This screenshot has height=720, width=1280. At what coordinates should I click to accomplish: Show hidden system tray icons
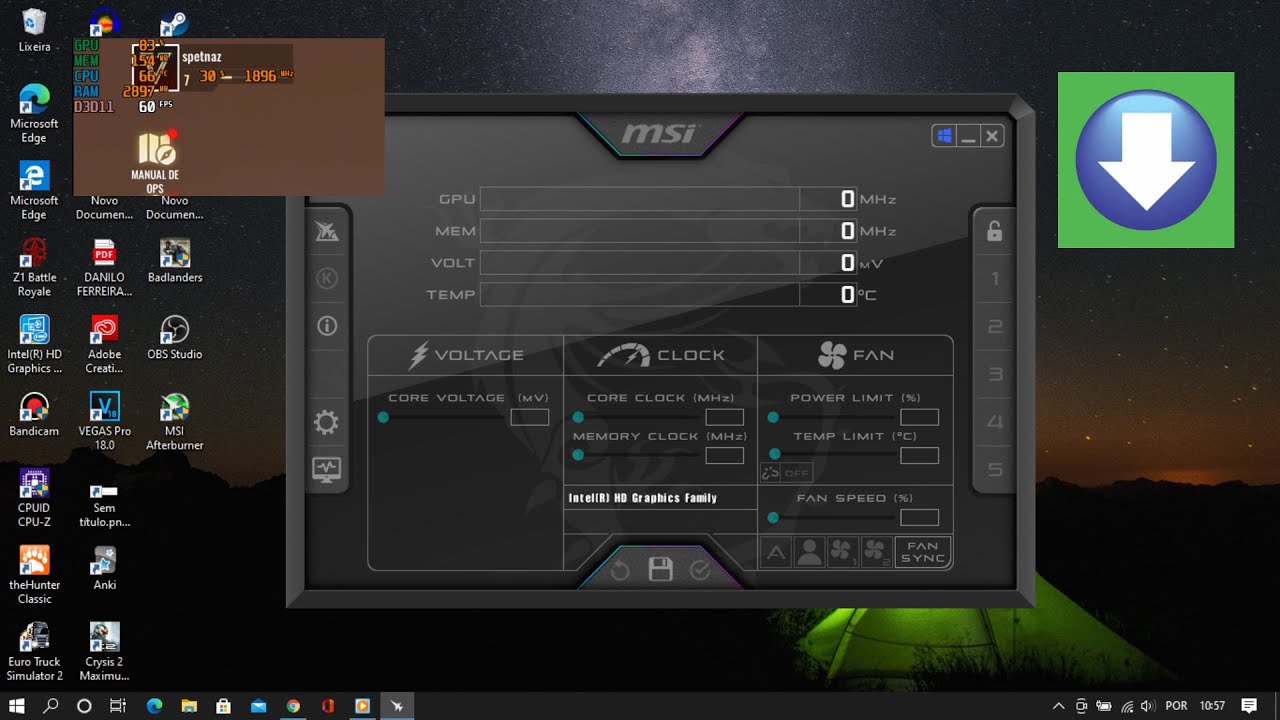tap(1059, 706)
